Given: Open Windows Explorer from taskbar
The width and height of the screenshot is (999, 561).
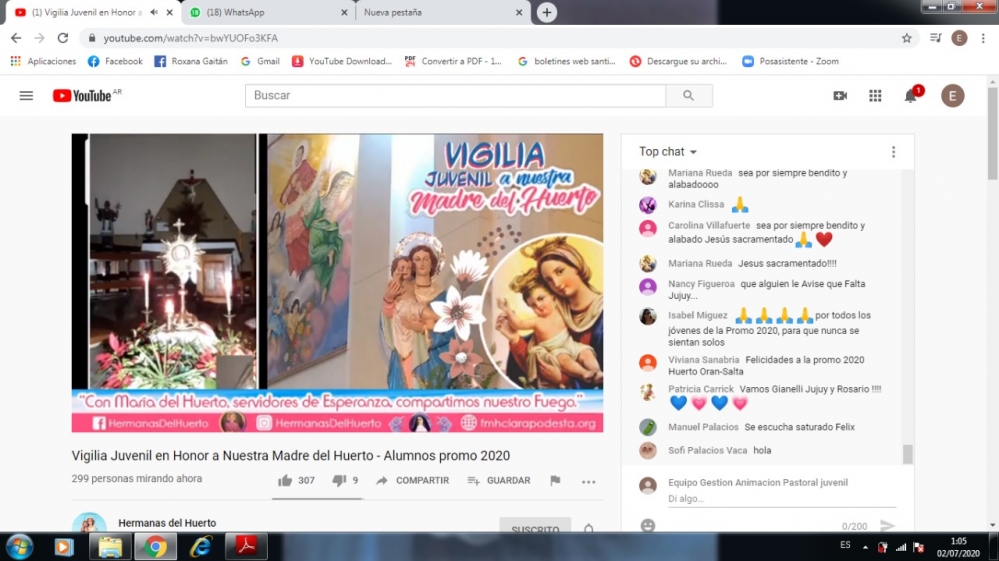Looking at the screenshot, I should coord(110,547).
